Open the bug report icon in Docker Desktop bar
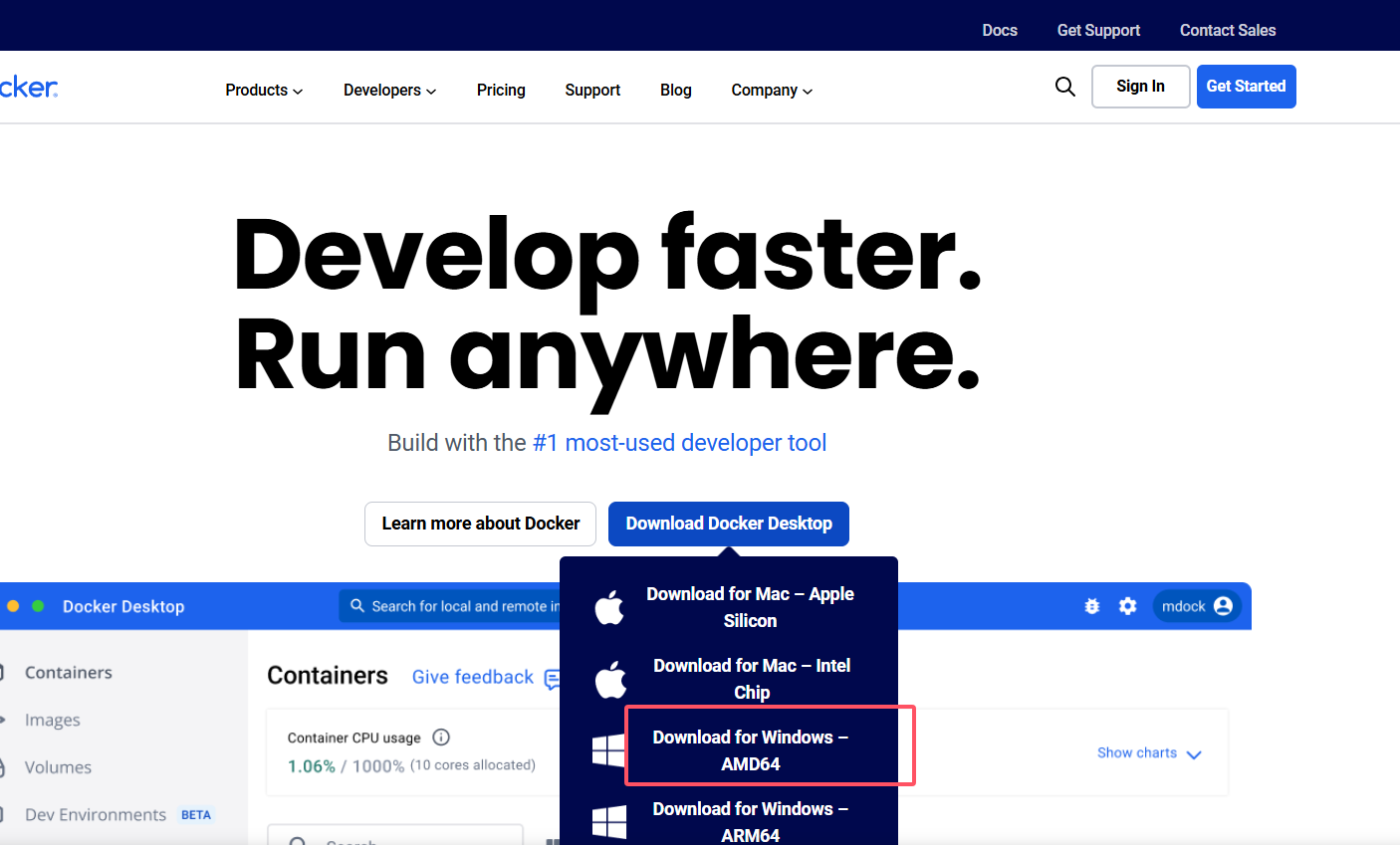Screen dimensions: 1400x845 [1092, 606]
